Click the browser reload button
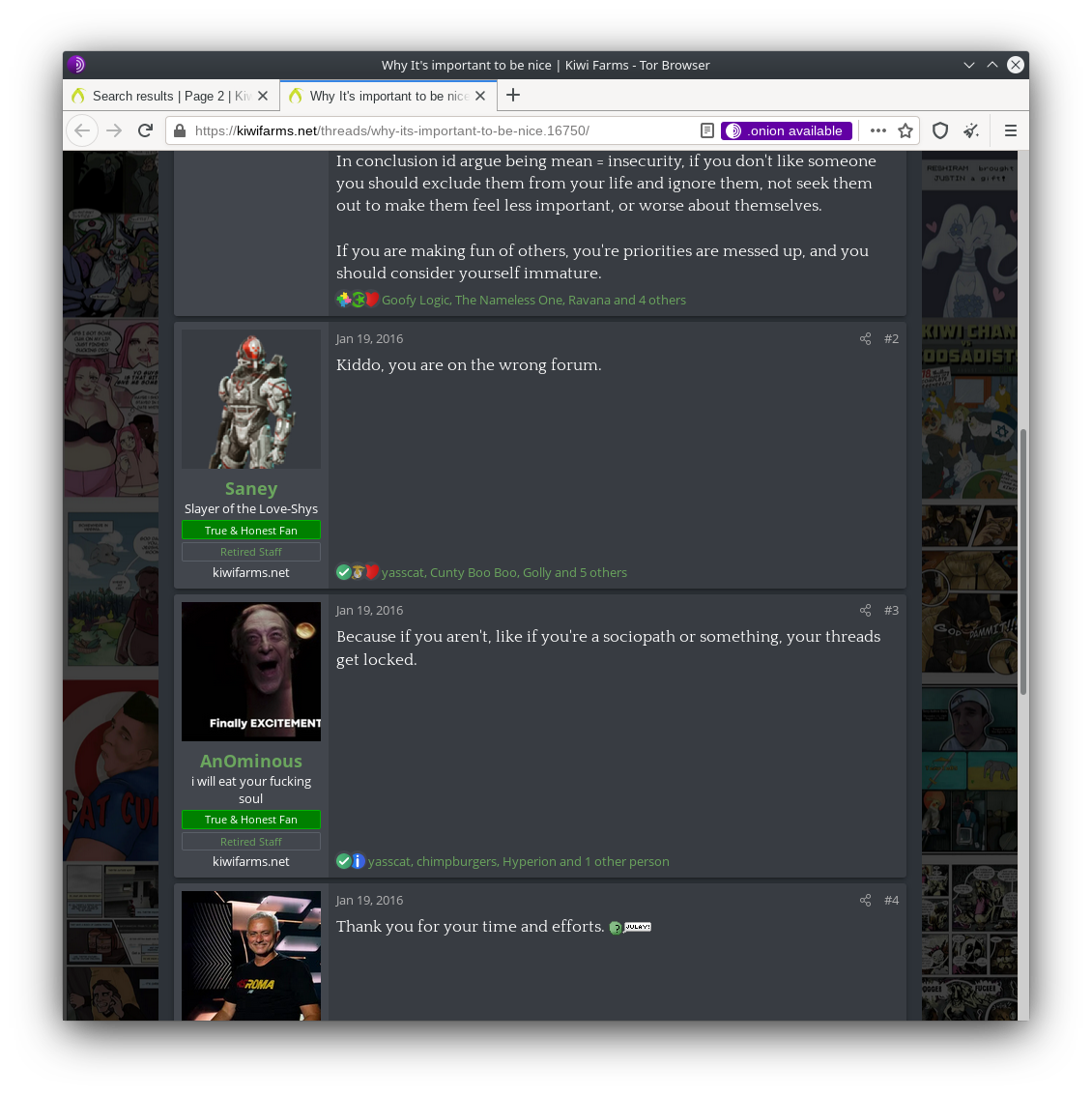Viewport: 1092px width, 1095px height. pyautogui.click(x=145, y=130)
